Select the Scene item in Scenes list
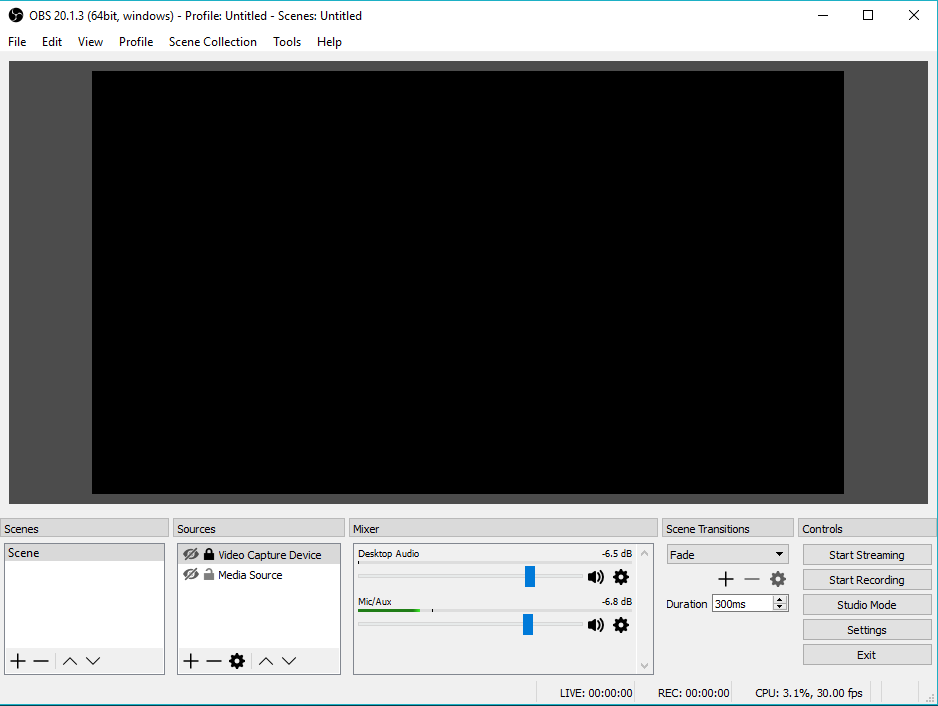 [x=84, y=553]
